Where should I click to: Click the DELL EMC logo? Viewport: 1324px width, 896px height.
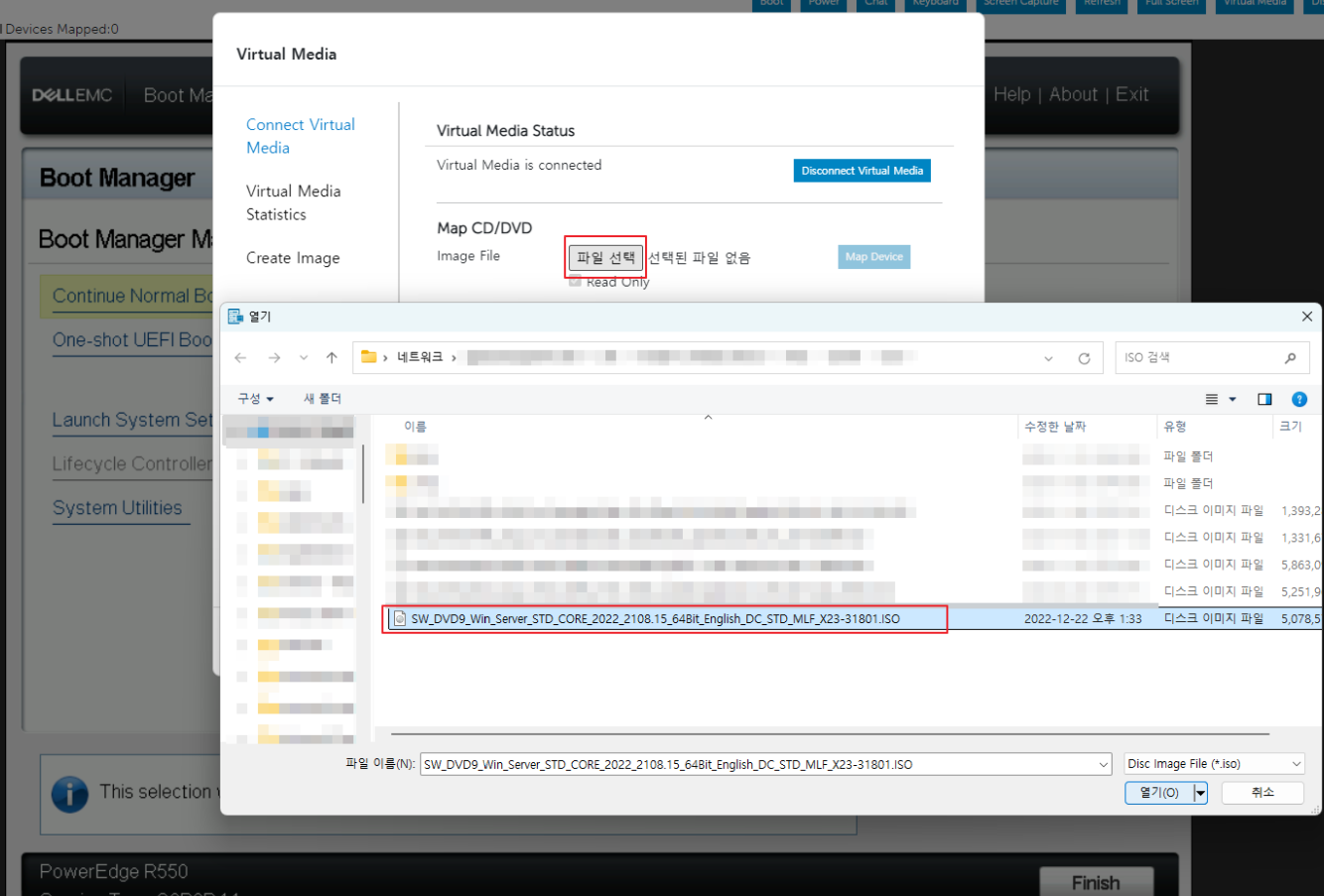72,95
